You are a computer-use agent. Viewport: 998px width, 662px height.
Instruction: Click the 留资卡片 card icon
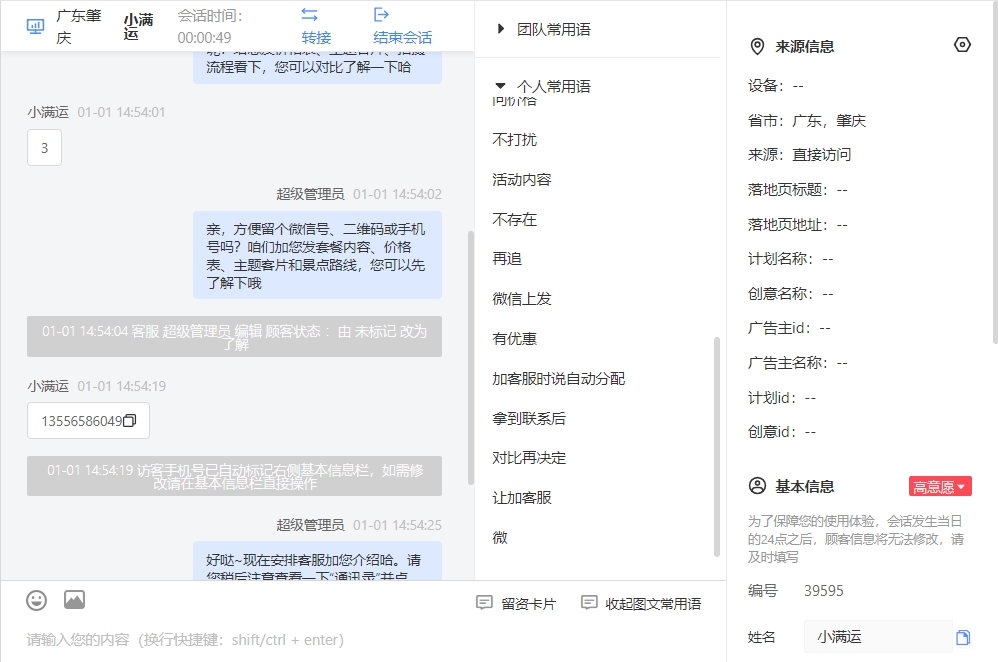(x=484, y=602)
